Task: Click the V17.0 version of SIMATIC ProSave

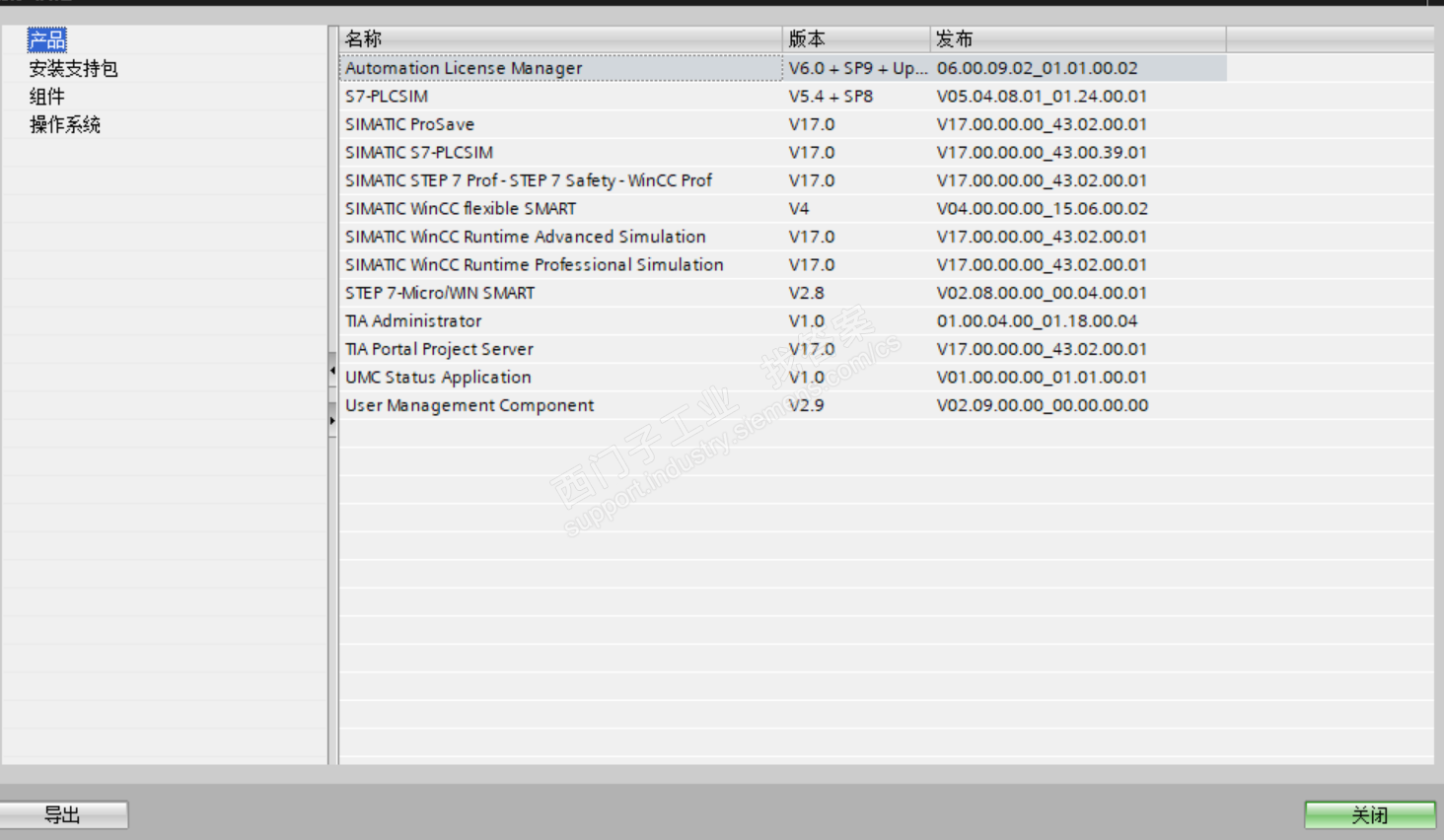Action: point(812,124)
